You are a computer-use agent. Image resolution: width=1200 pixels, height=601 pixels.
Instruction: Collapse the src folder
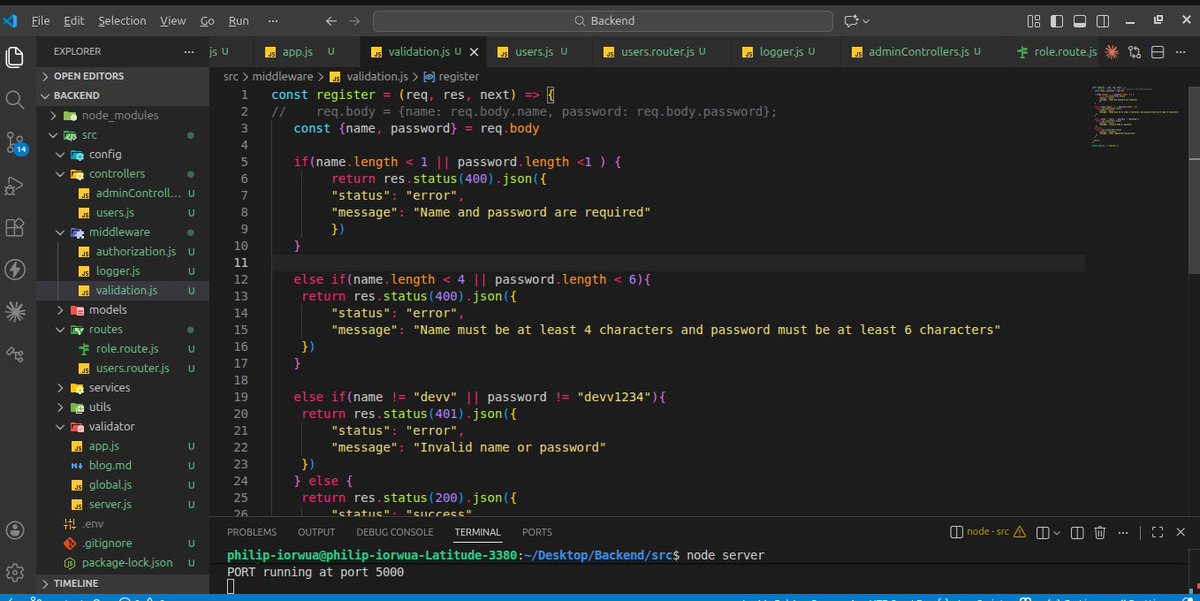click(122, 134)
